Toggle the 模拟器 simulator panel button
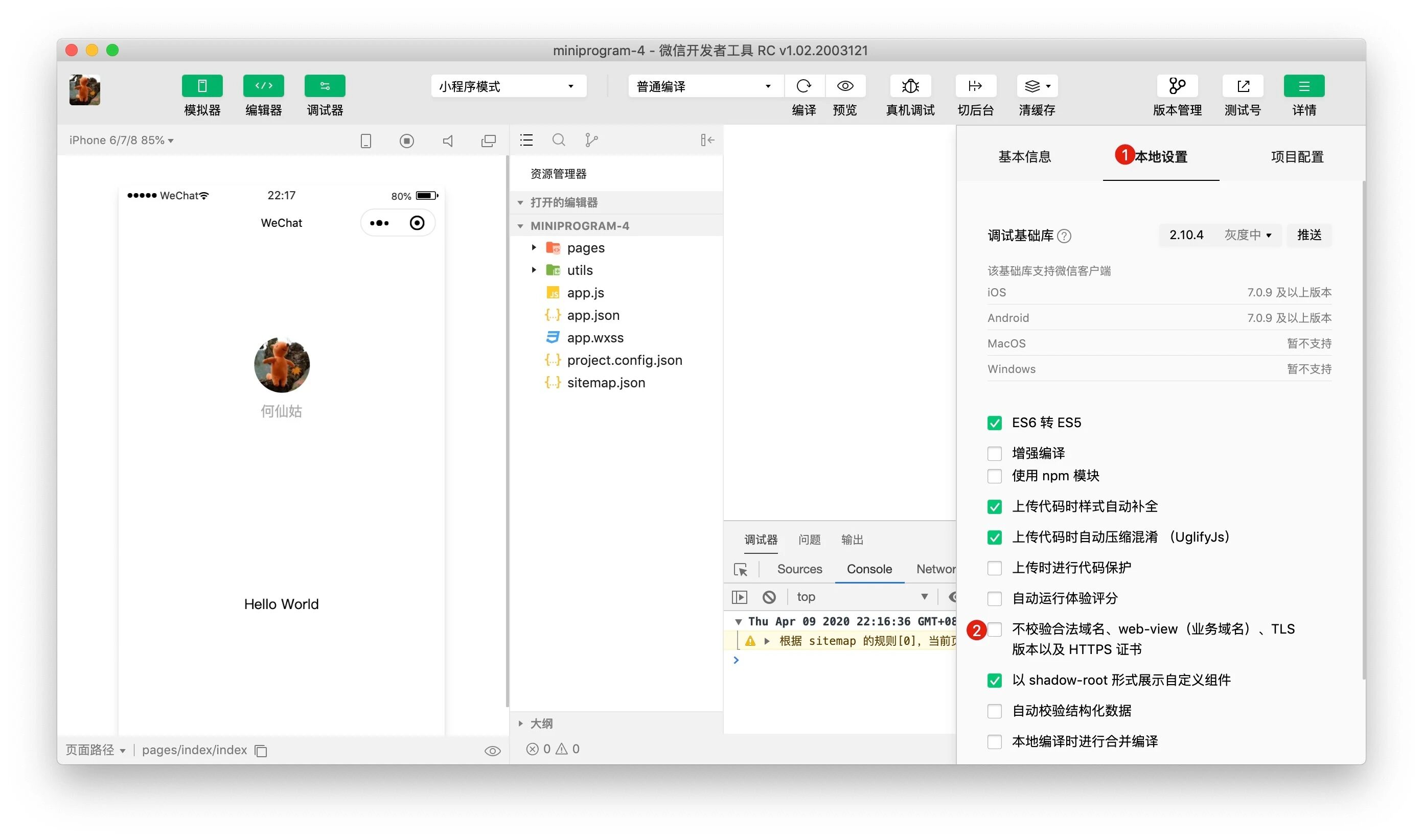Viewport: 1423px width, 840px height. 202,86
